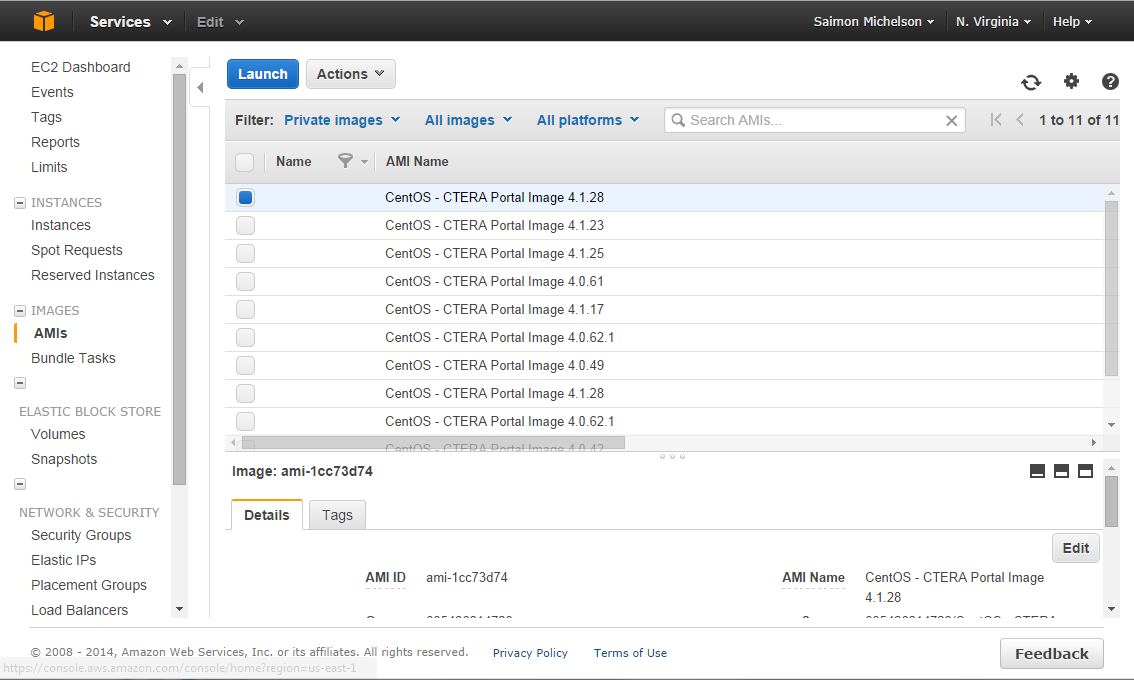Open the Saimon Michelson account menu
This screenshot has height=680, width=1134.
click(x=874, y=22)
